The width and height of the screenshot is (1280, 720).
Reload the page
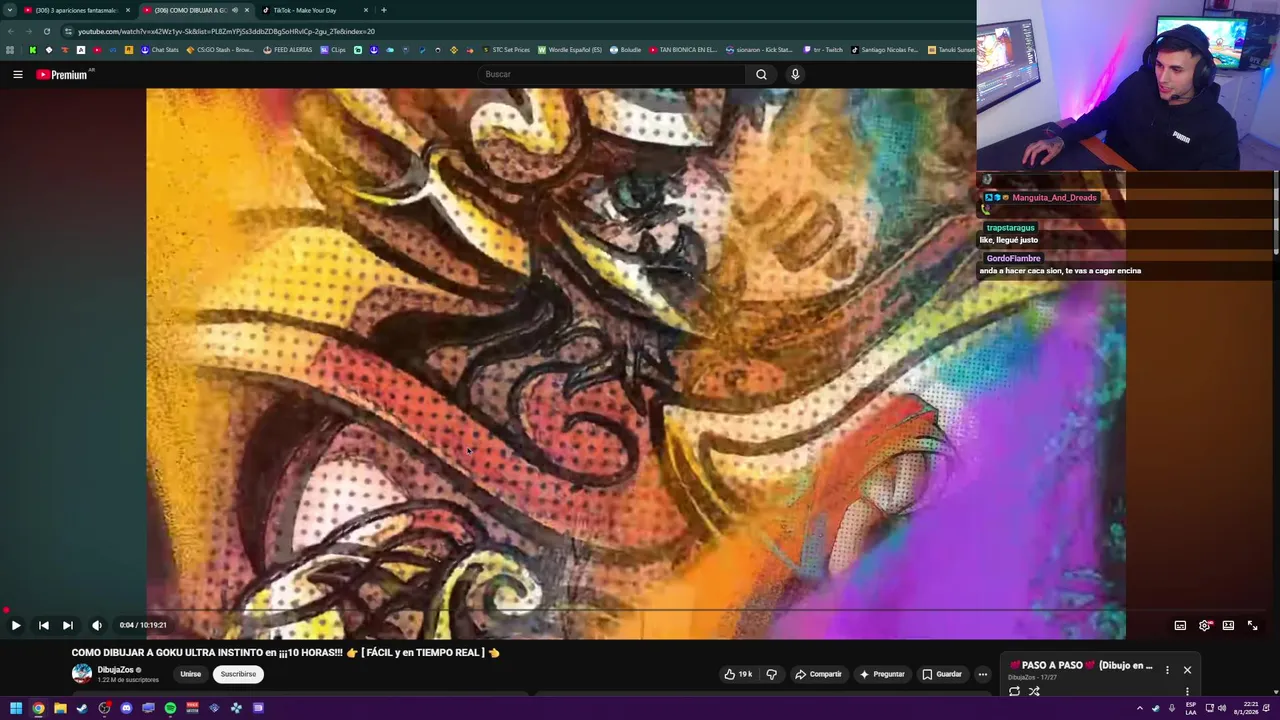46,31
